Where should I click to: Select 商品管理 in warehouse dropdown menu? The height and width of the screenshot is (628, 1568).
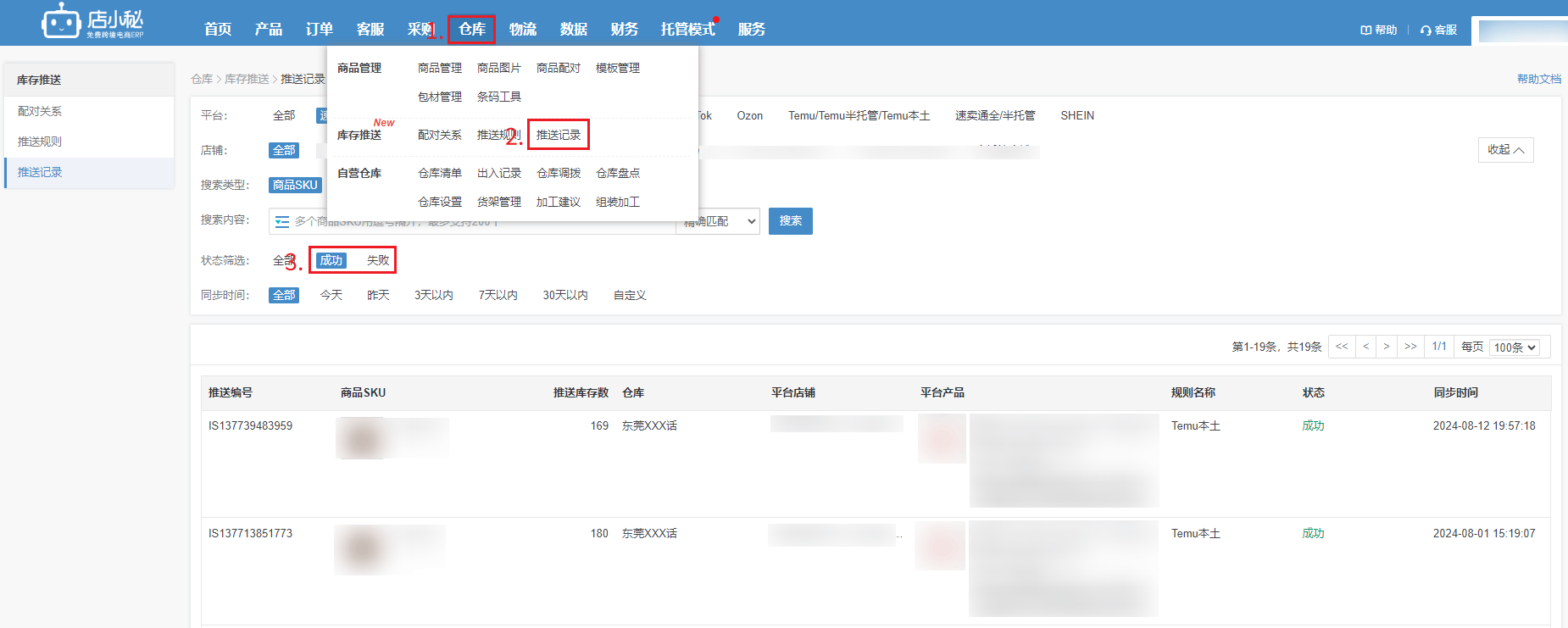click(x=440, y=68)
